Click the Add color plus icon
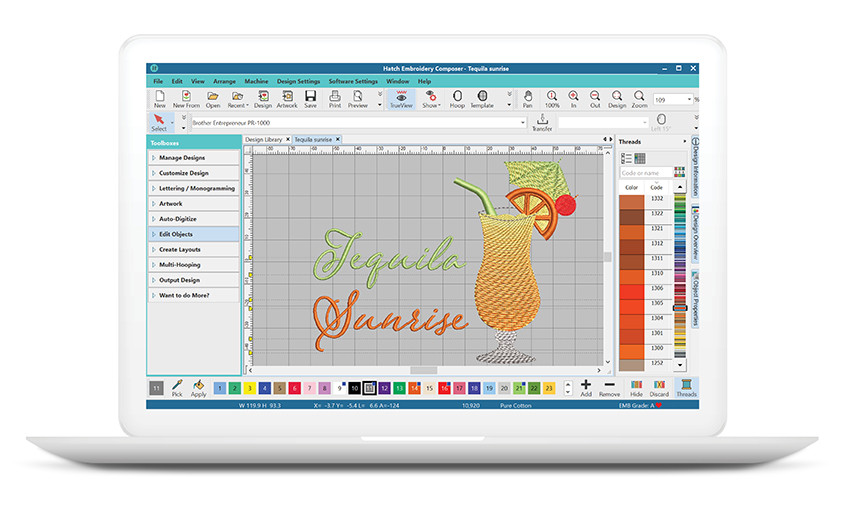 click(586, 387)
